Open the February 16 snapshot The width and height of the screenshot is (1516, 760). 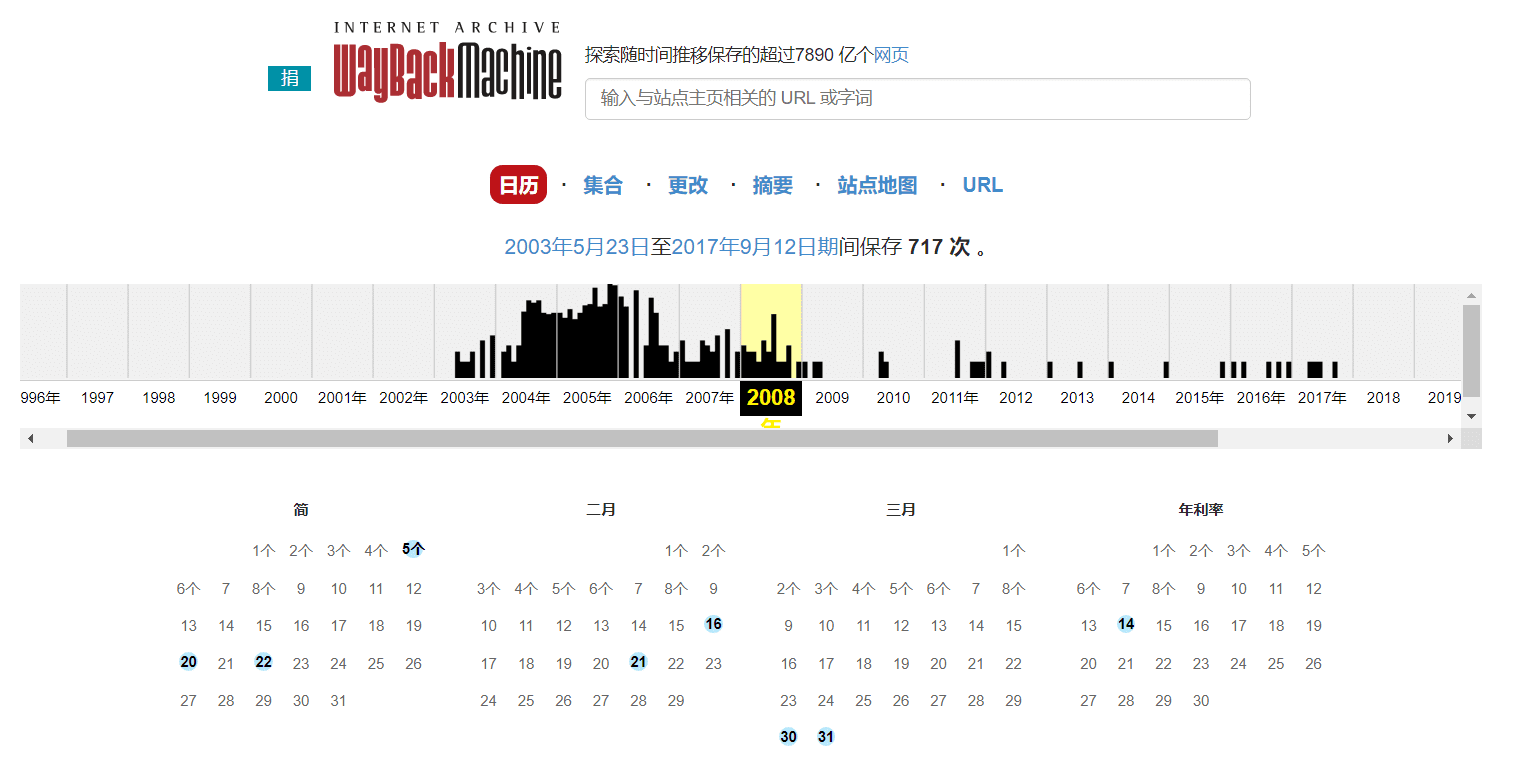713,624
